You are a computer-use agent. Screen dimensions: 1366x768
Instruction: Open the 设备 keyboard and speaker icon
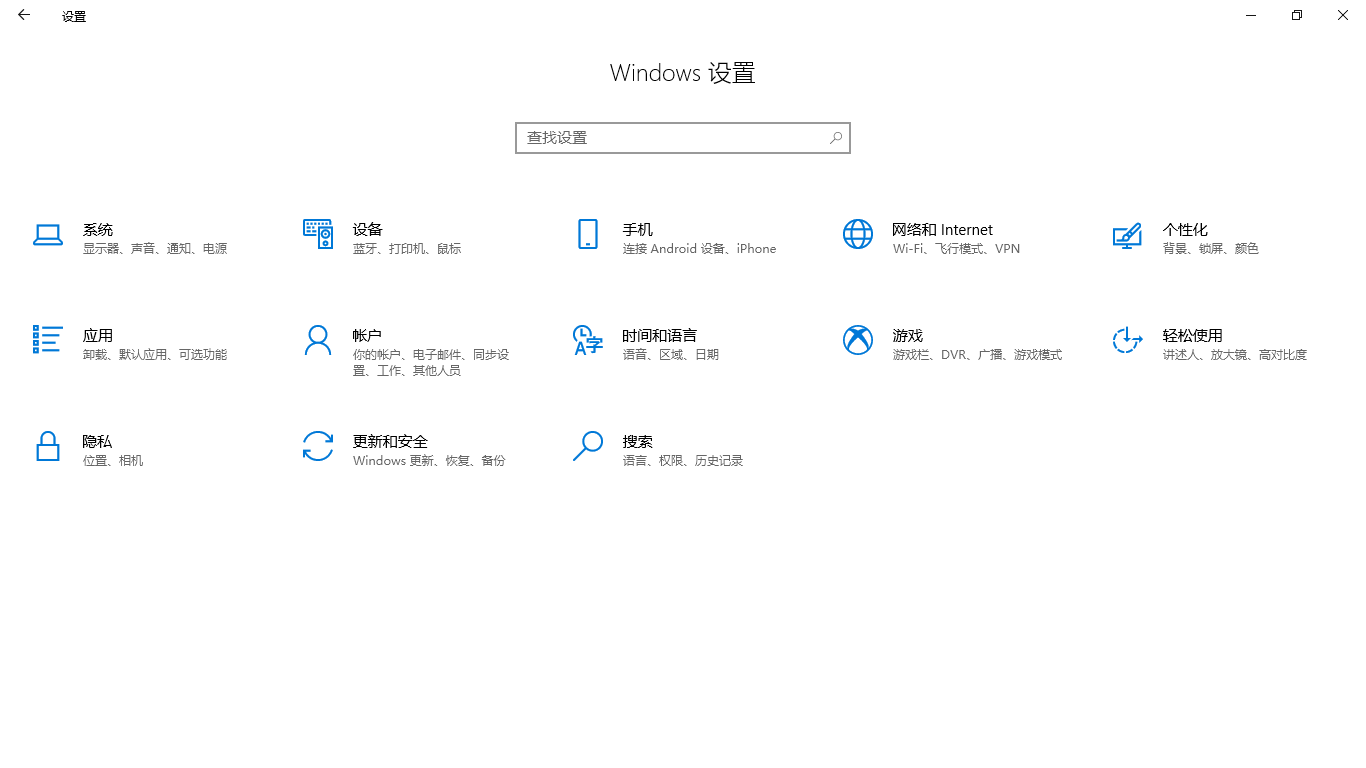click(318, 234)
